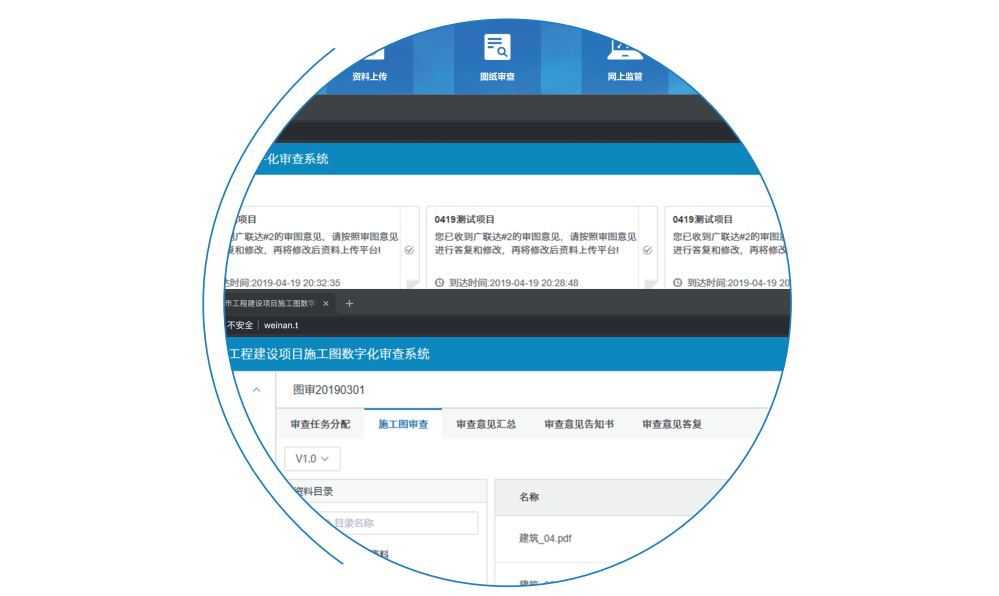Switch to the 审查任务分配 tab

tap(320, 424)
